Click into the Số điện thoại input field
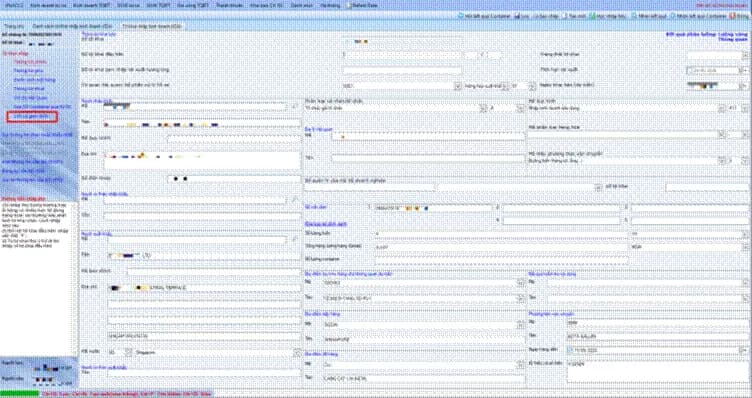Screen dimensions: 752x398 (234, 179)
